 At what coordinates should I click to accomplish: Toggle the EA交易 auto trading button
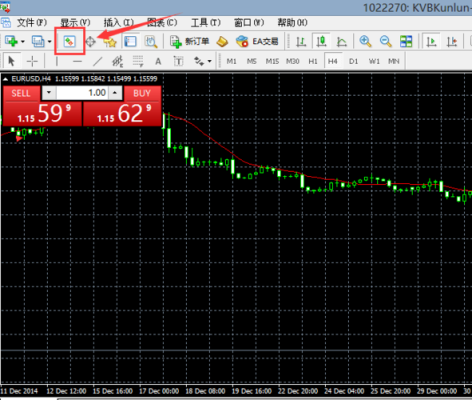tap(257, 42)
